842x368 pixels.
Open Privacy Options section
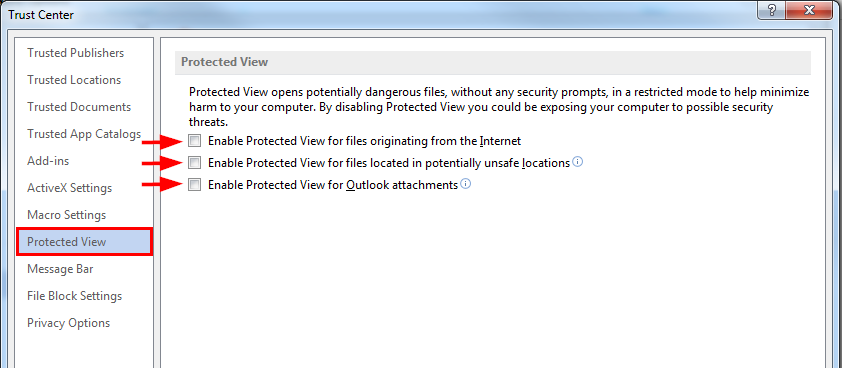(69, 323)
